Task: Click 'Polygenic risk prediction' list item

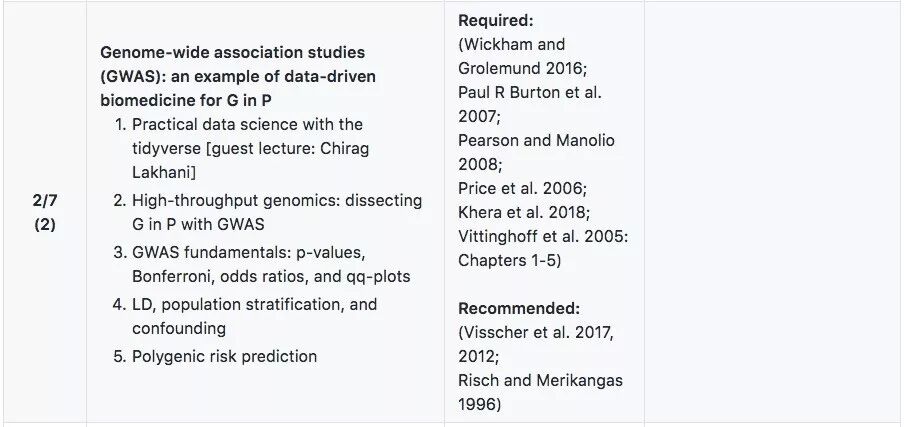Action: 224,356
